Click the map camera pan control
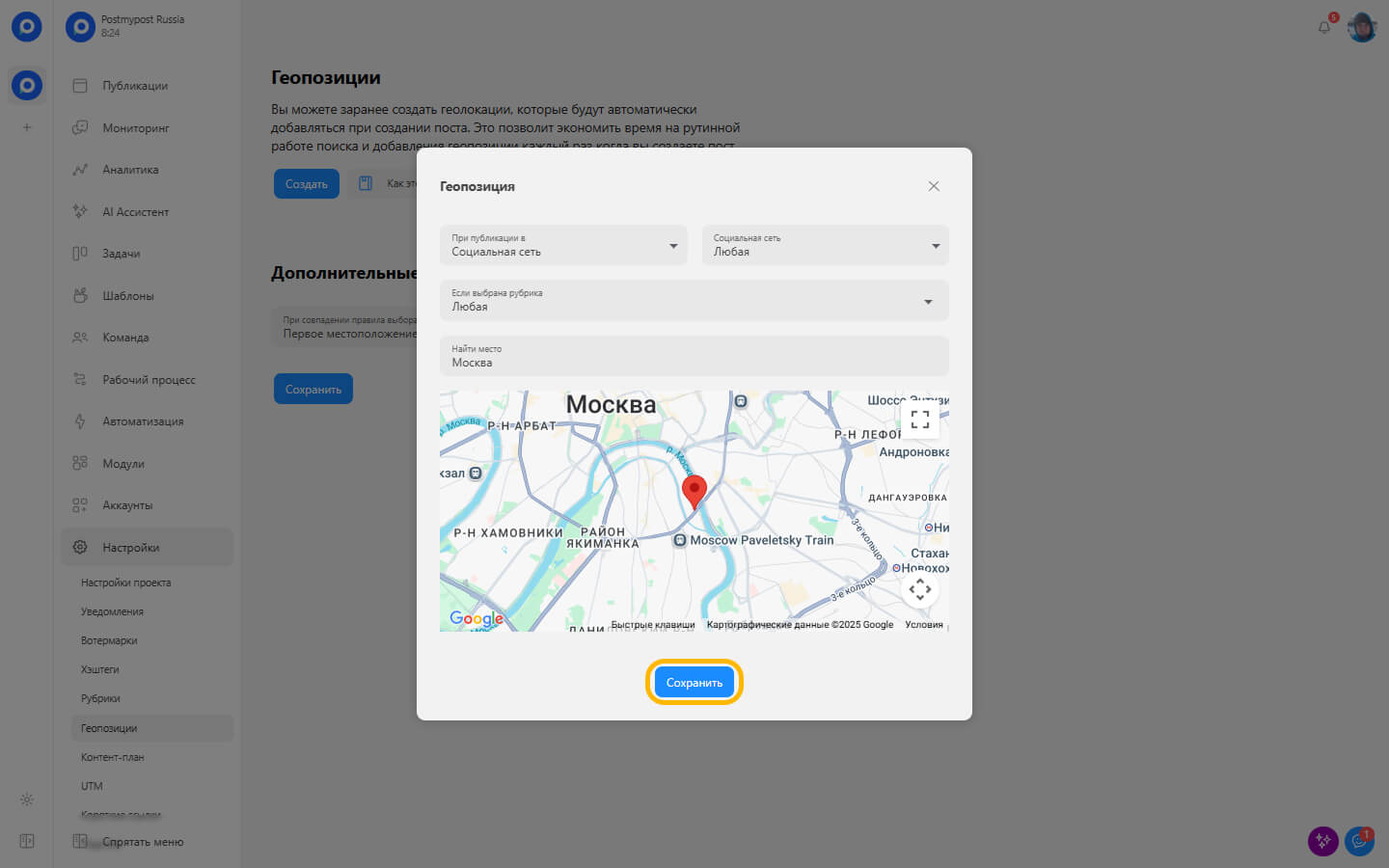The height and width of the screenshot is (868, 1389). point(919,589)
